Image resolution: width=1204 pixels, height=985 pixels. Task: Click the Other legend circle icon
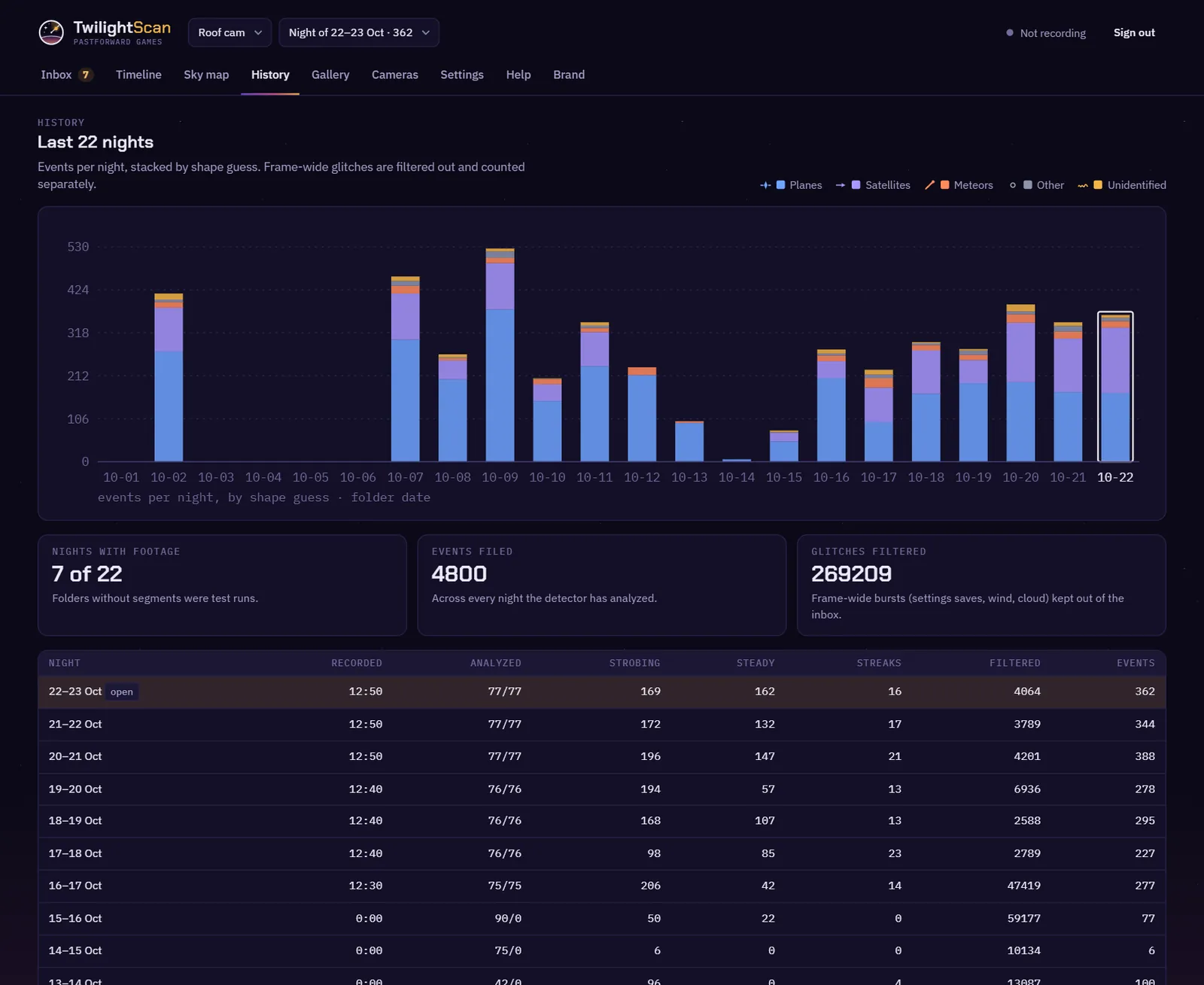point(1013,185)
